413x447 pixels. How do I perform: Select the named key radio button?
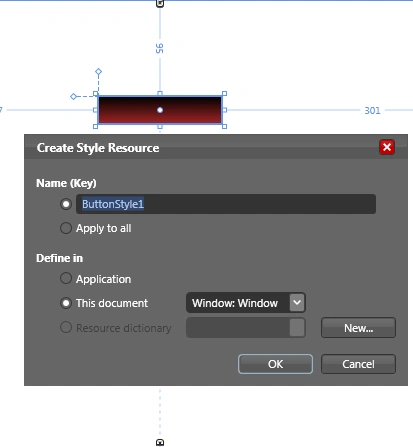tap(66, 204)
